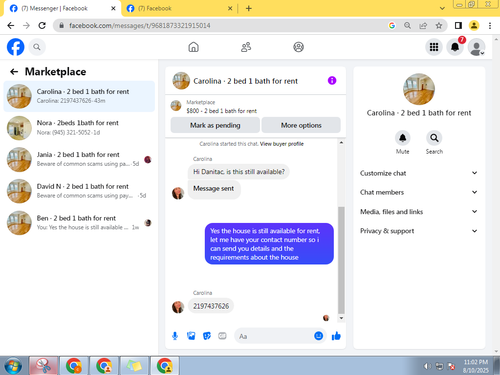The width and height of the screenshot is (500, 375).
Task: Open the emoji picker smiley icon
Action: click(x=318, y=336)
